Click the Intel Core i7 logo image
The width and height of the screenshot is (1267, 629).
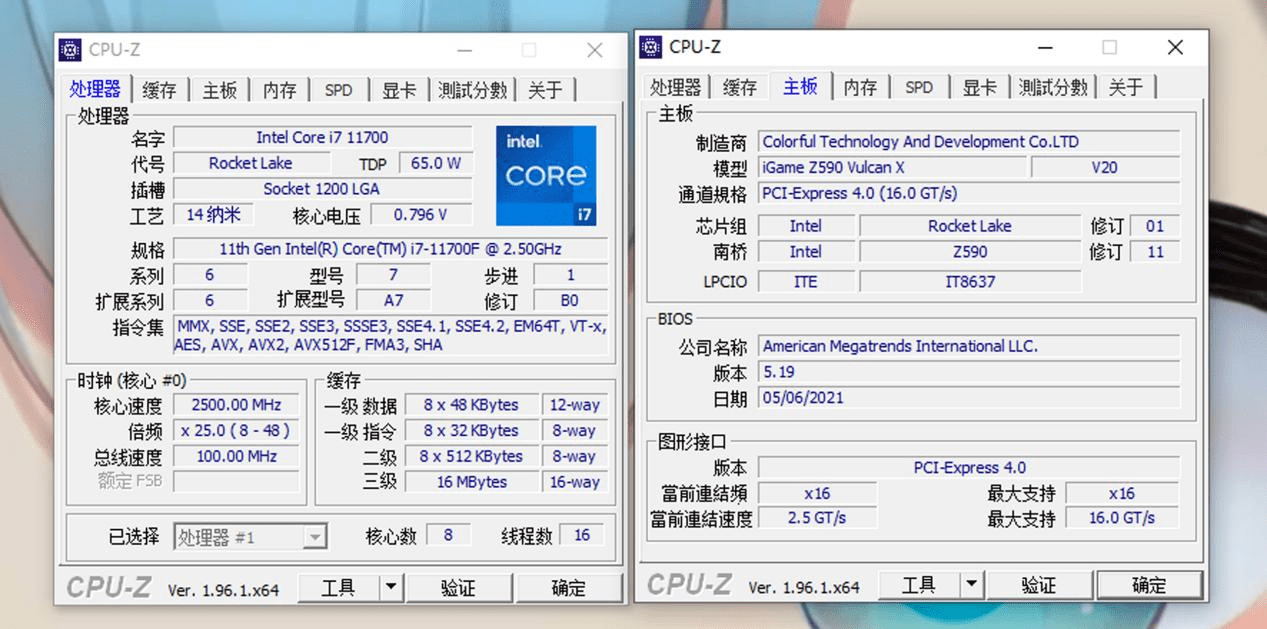pos(546,176)
